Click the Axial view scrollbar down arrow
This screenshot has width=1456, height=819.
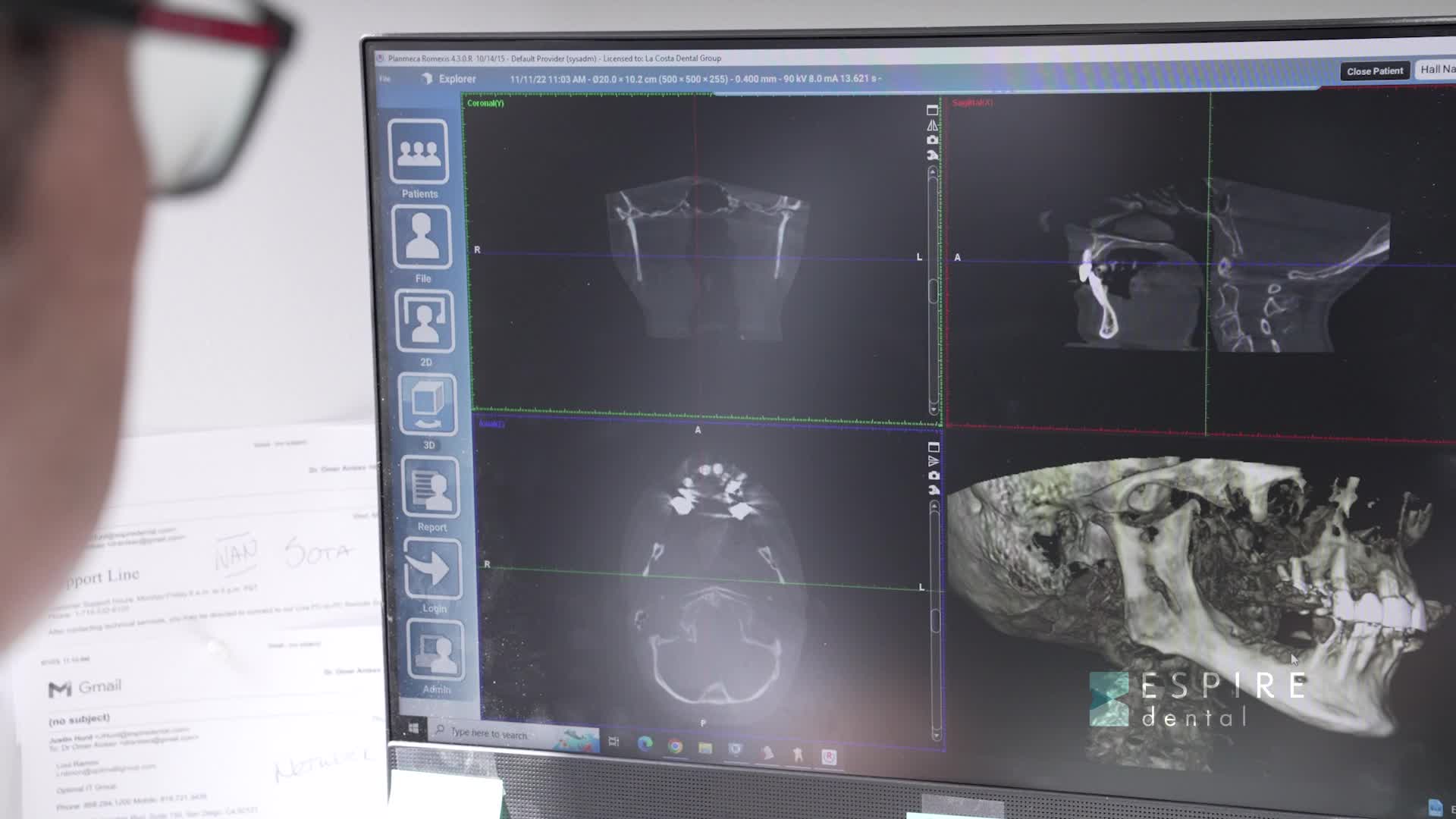tap(937, 736)
